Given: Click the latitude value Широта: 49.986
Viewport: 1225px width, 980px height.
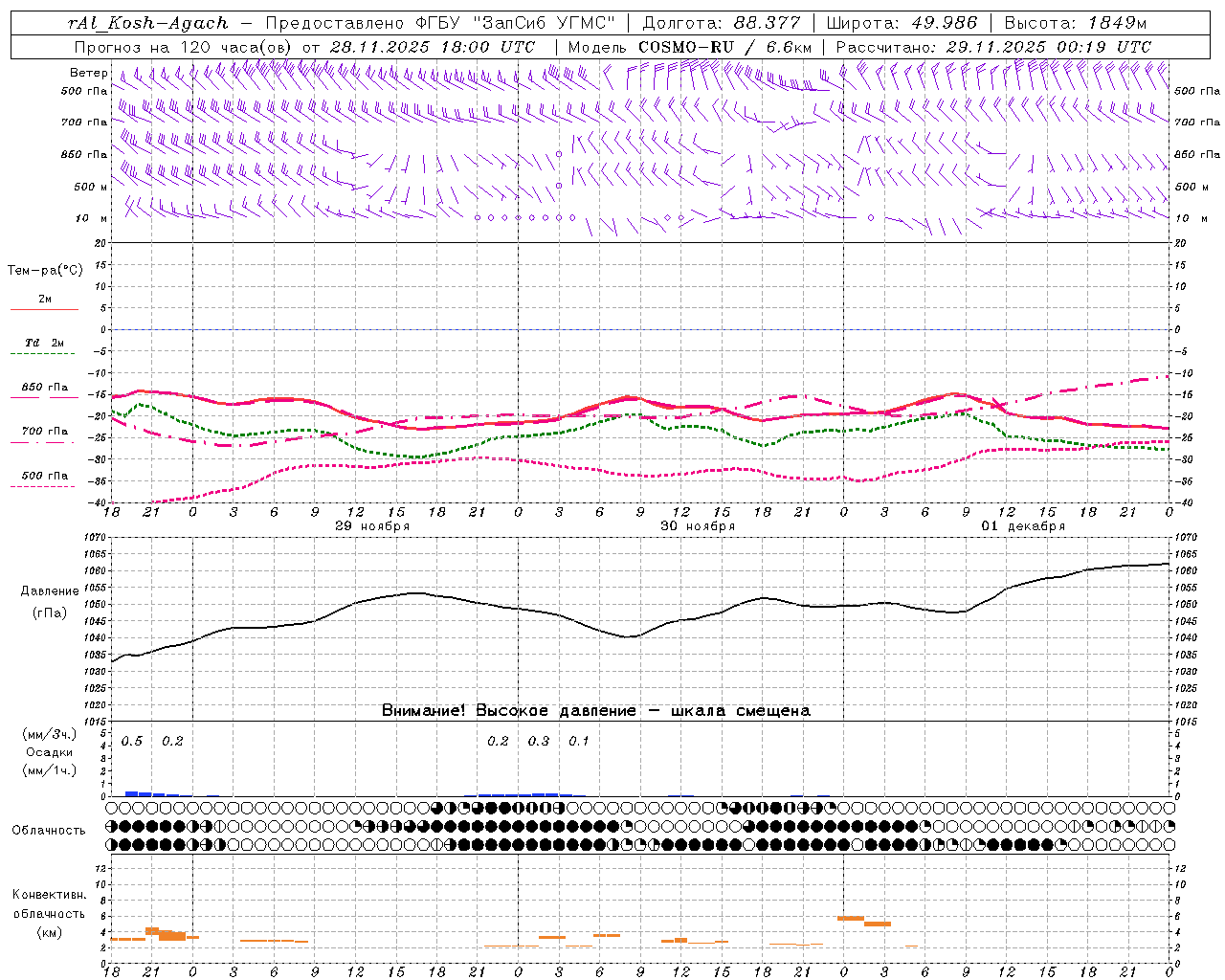Looking at the screenshot, I should tap(902, 23).
